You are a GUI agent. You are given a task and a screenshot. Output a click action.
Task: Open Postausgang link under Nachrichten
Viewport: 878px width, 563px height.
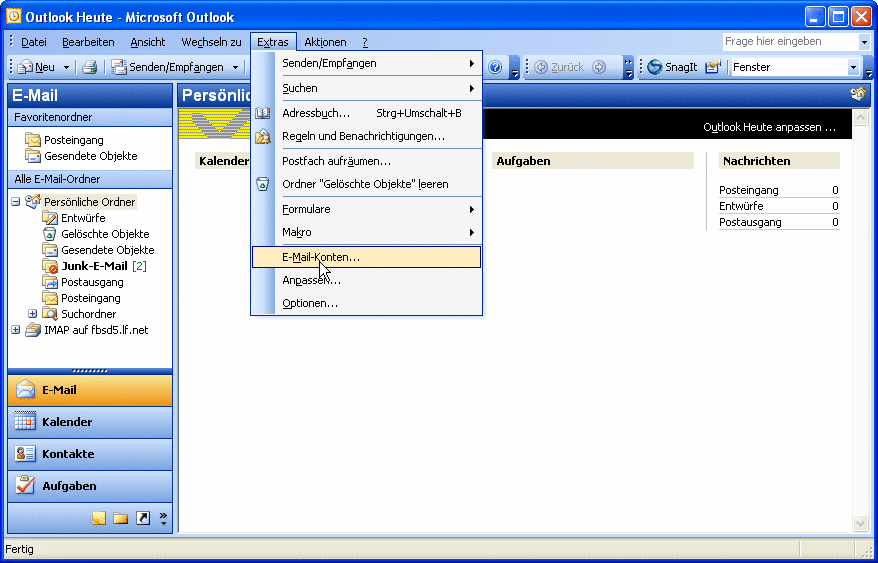point(750,222)
